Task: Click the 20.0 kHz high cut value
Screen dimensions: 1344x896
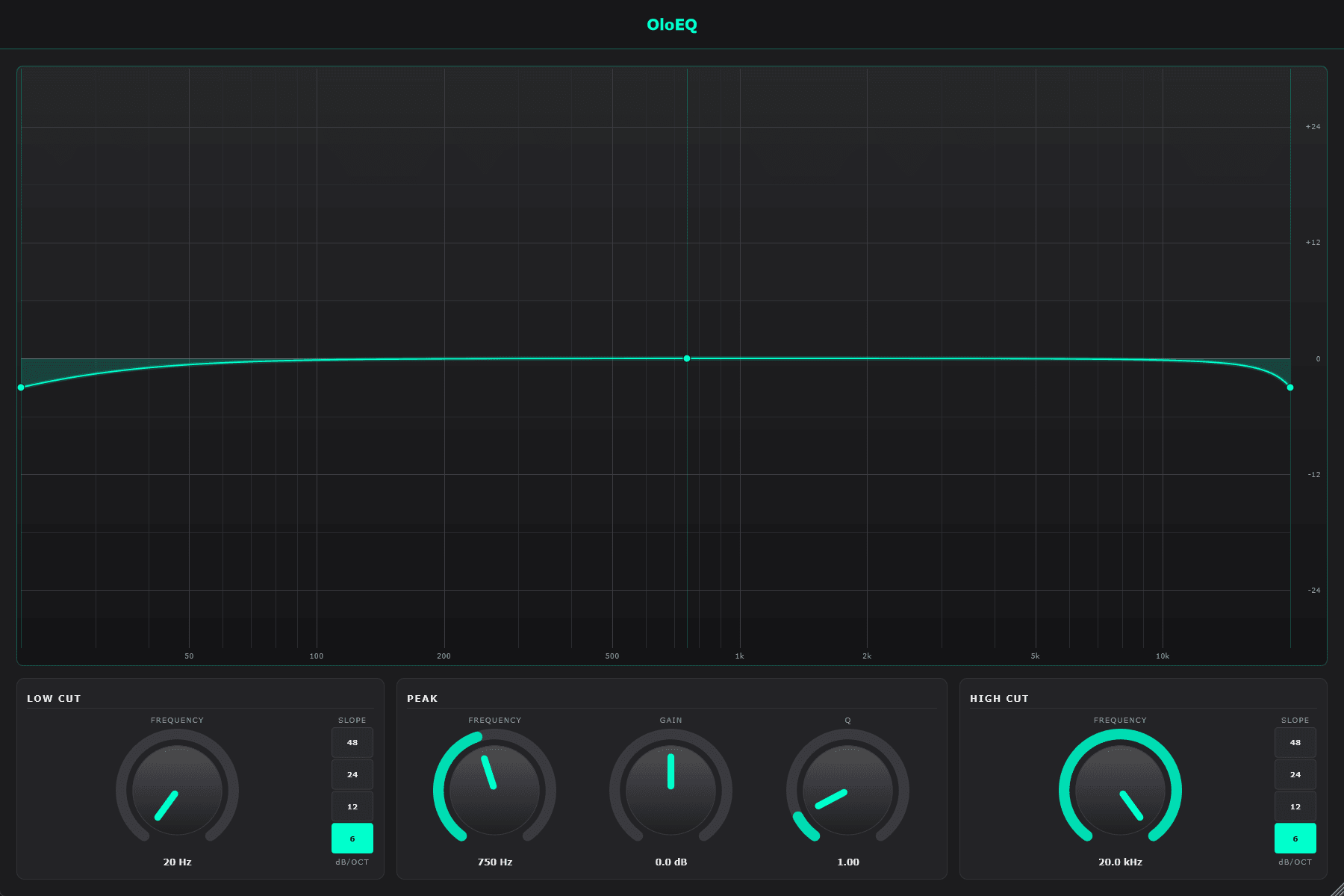Action: coord(1120,862)
